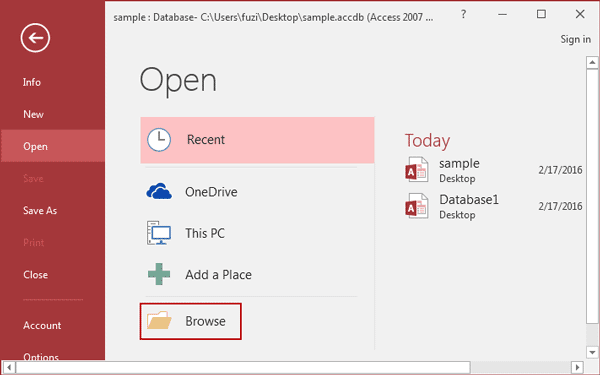Click the This PC computer icon

pos(159,233)
